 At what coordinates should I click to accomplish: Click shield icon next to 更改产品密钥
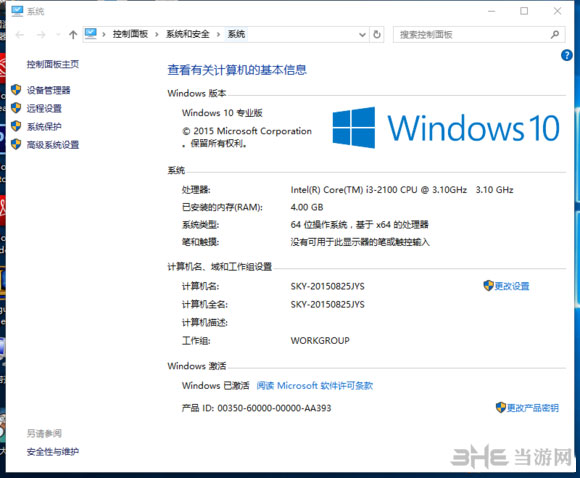pos(501,407)
